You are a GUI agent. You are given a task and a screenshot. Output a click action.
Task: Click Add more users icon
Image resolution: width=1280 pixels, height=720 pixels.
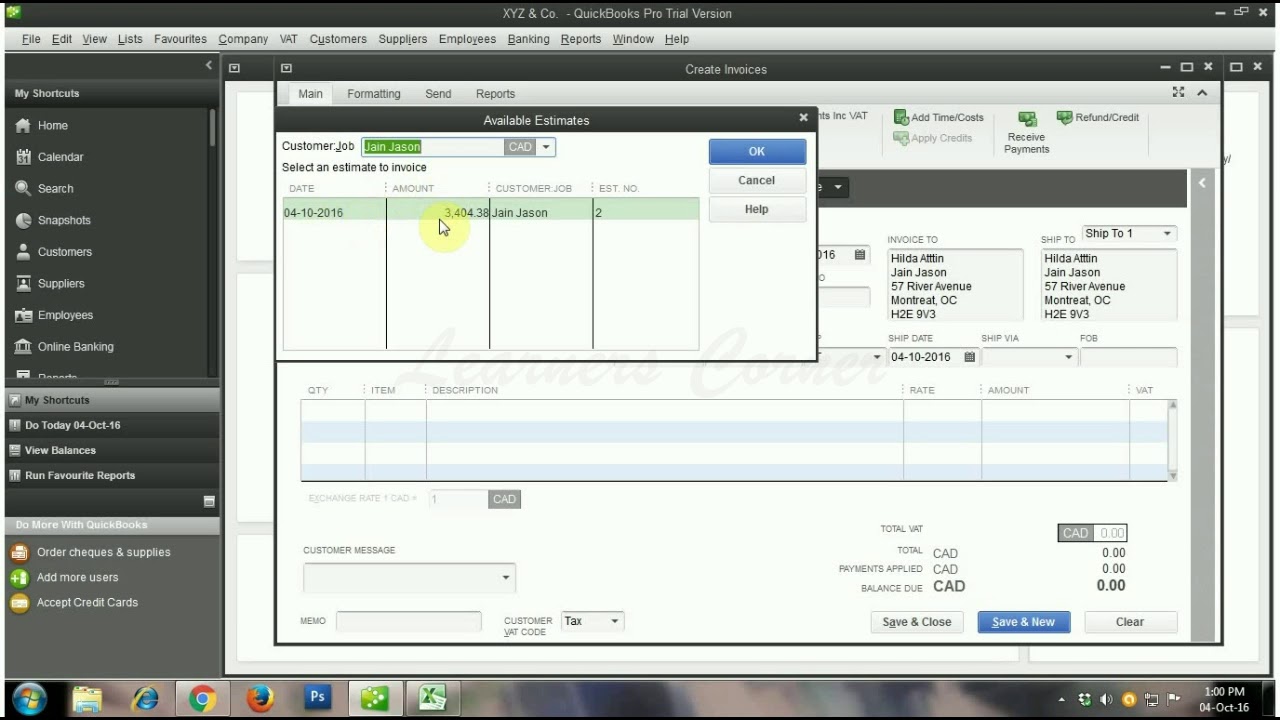(19, 577)
